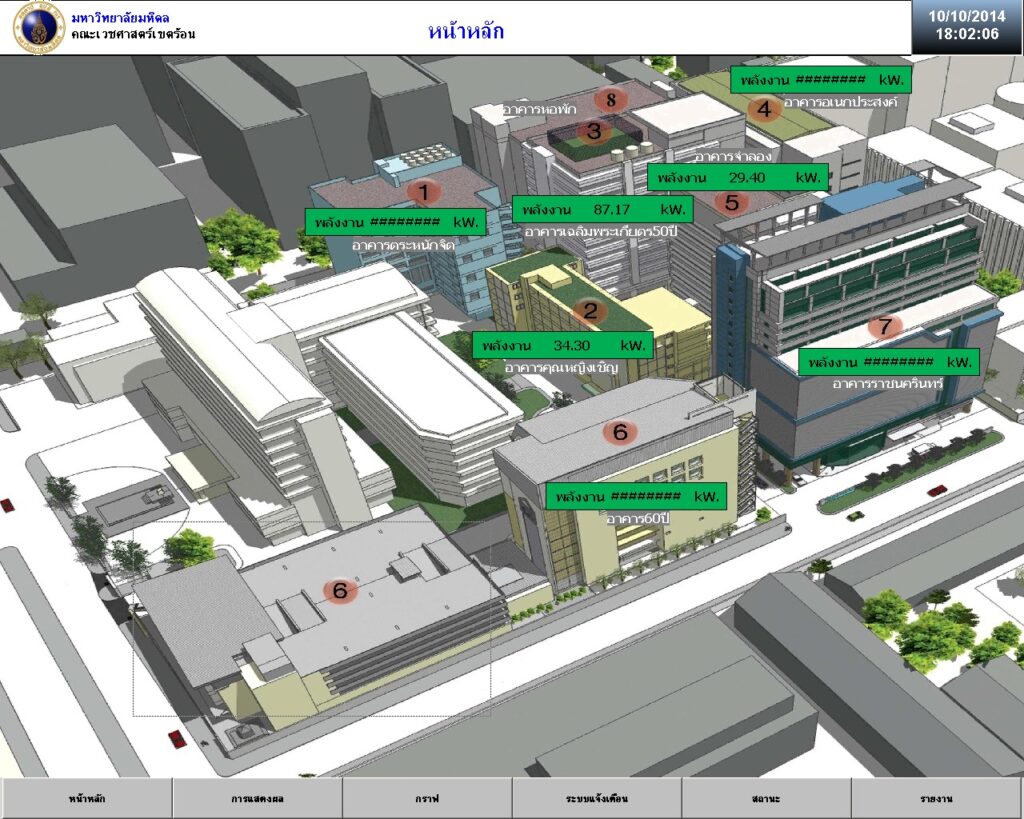Open the หน้าหลัก tab in bottom bar
This screenshot has width=1024, height=819.
86,798
